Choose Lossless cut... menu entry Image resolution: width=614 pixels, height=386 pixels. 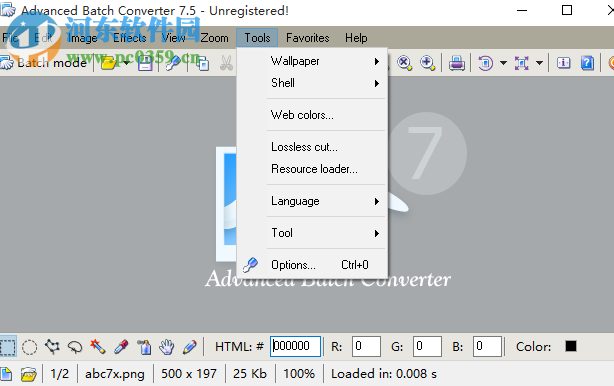coord(312,147)
